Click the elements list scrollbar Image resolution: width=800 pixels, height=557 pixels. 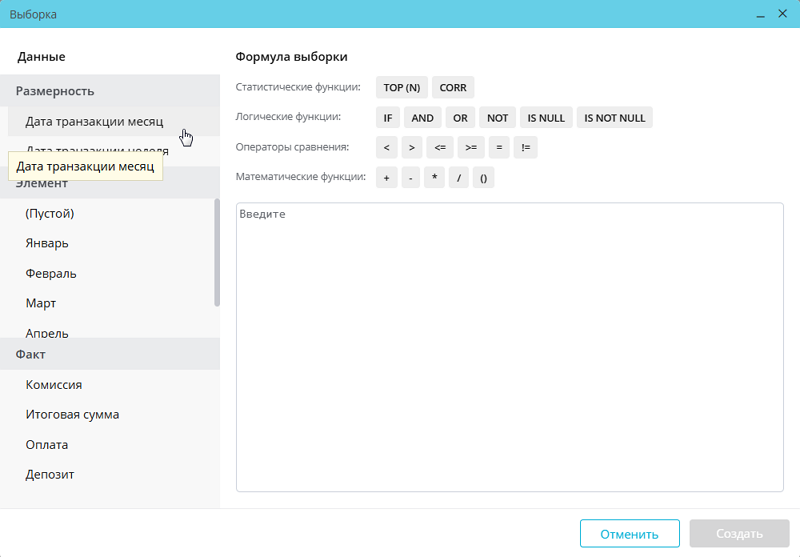[217, 252]
